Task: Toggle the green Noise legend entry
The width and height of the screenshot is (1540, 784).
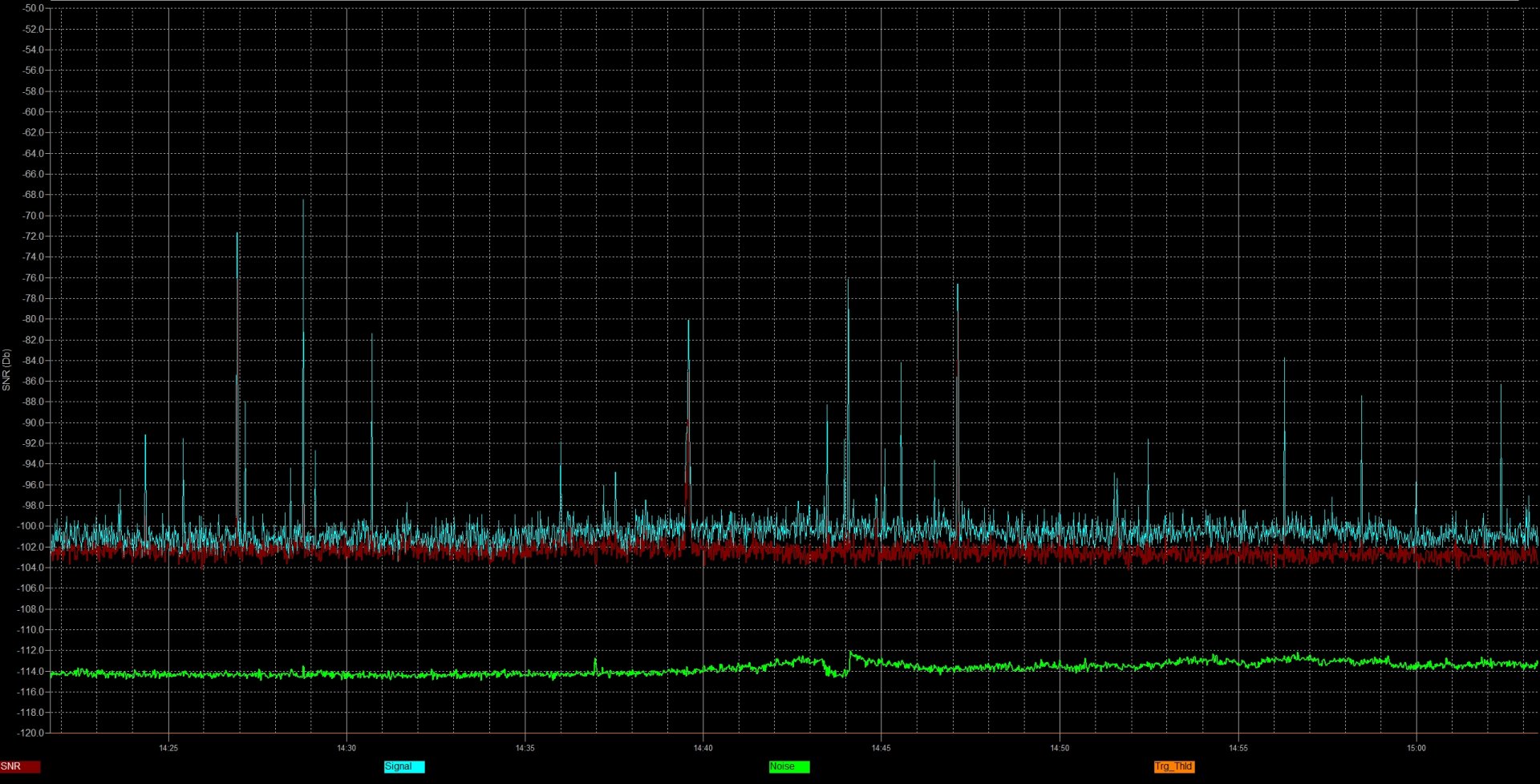Action: tap(789, 766)
